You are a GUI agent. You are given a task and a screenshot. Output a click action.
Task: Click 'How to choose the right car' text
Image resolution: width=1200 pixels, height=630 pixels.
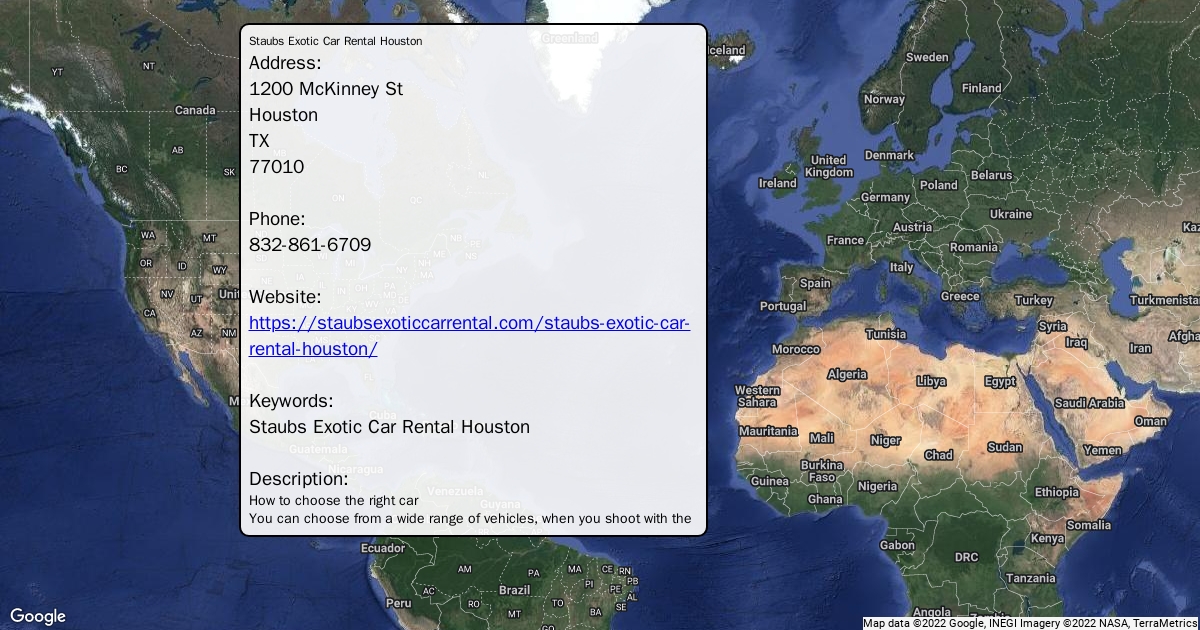pyautogui.click(x=333, y=500)
